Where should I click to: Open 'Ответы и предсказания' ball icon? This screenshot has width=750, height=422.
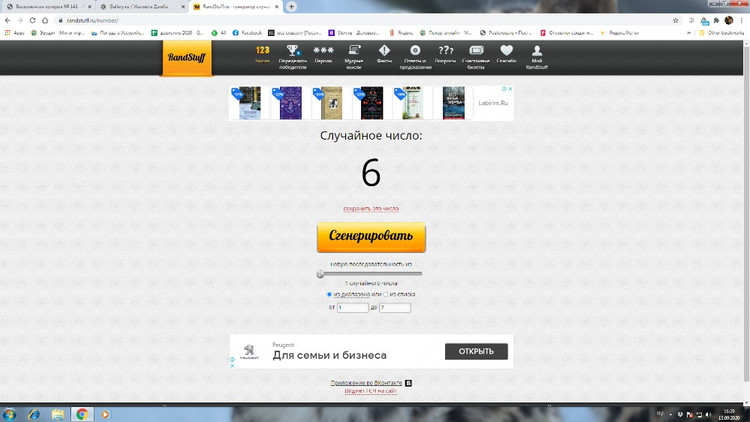click(415, 53)
